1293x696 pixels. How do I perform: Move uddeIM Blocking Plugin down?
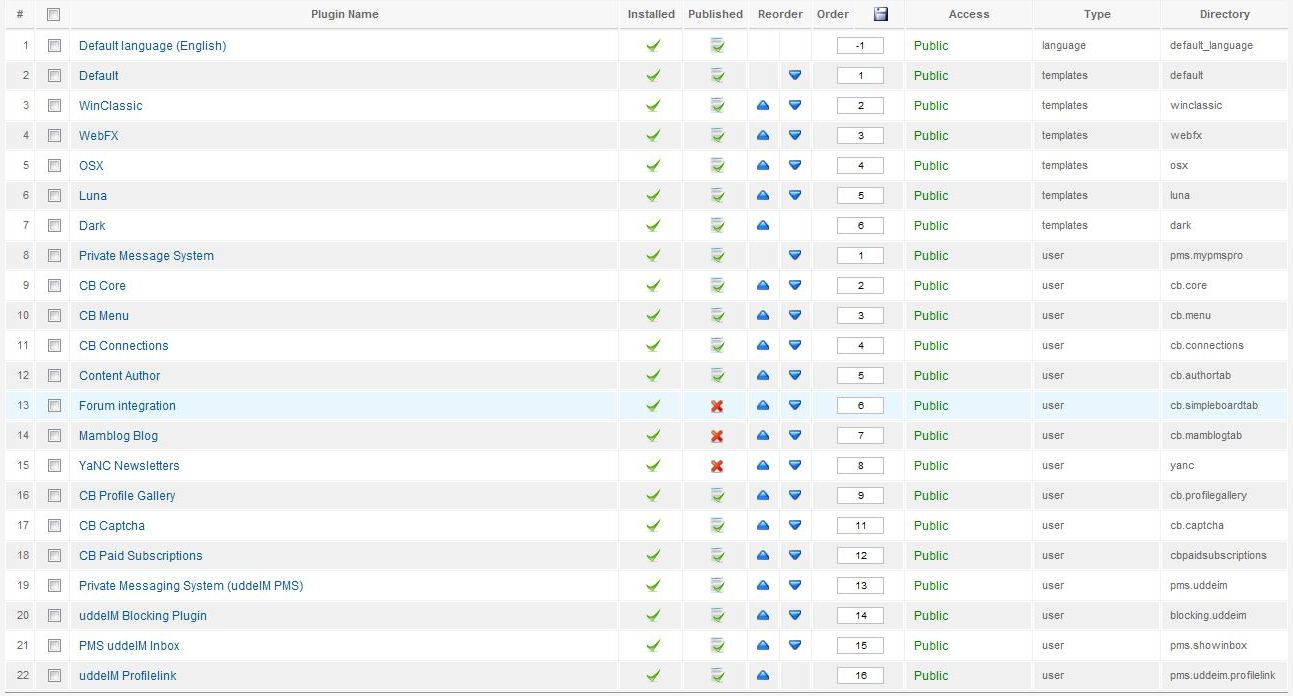[x=795, y=615]
